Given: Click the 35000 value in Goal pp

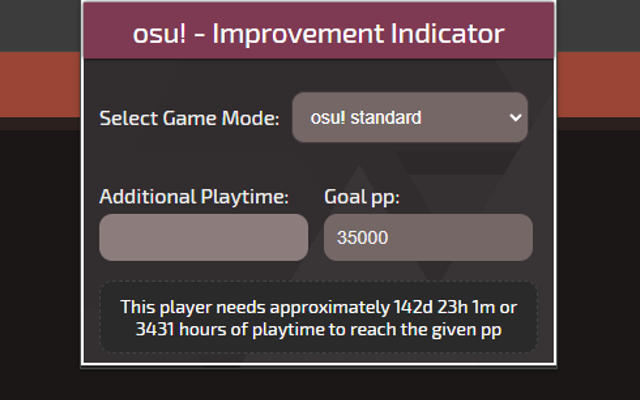Looking at the screenshot, I should [362, 238].
